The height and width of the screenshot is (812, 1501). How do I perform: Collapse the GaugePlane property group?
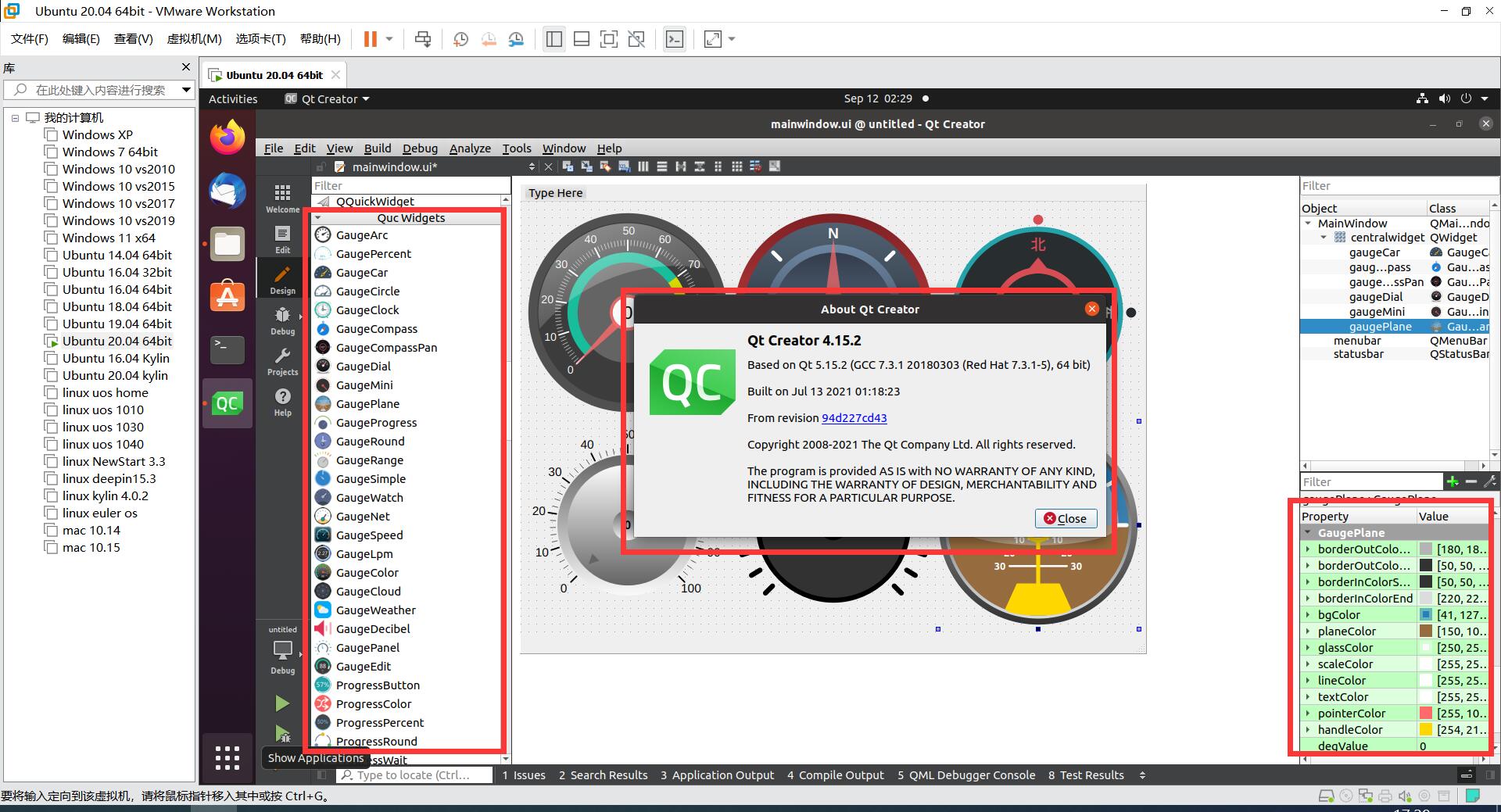(x=1308, y=532)
